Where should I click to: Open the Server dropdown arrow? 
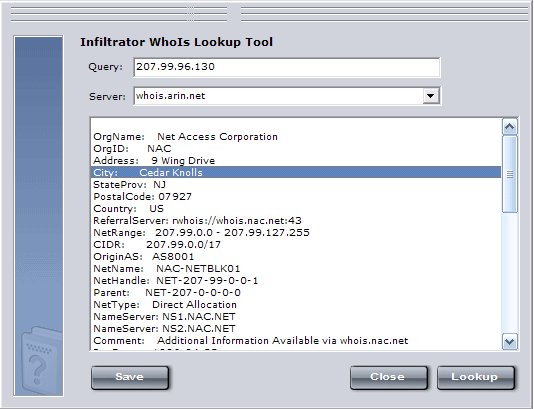[x=430, y=96]
